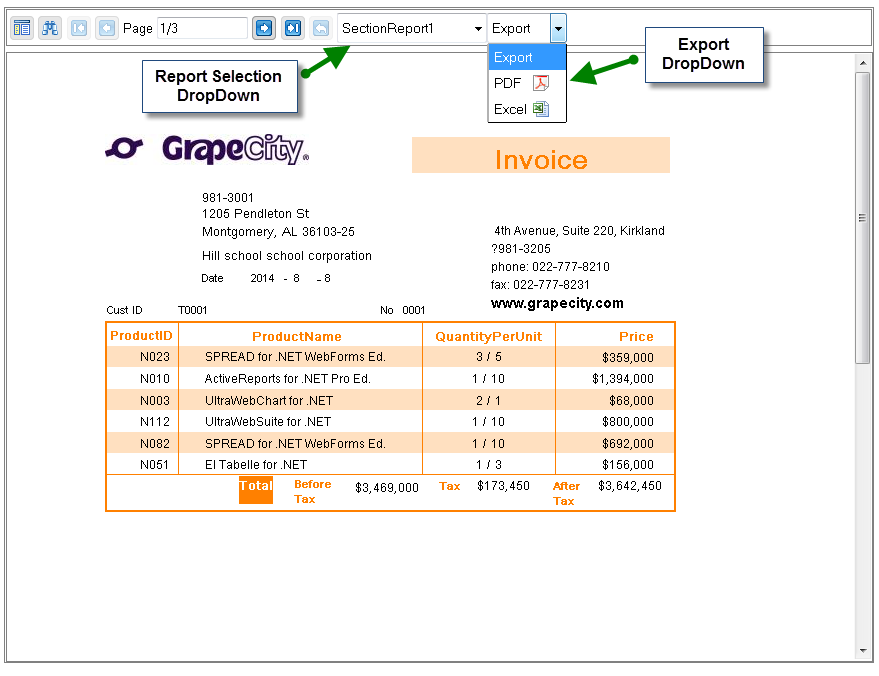
Task: Click the $156,000 price cell
Action: click(628, 465)
